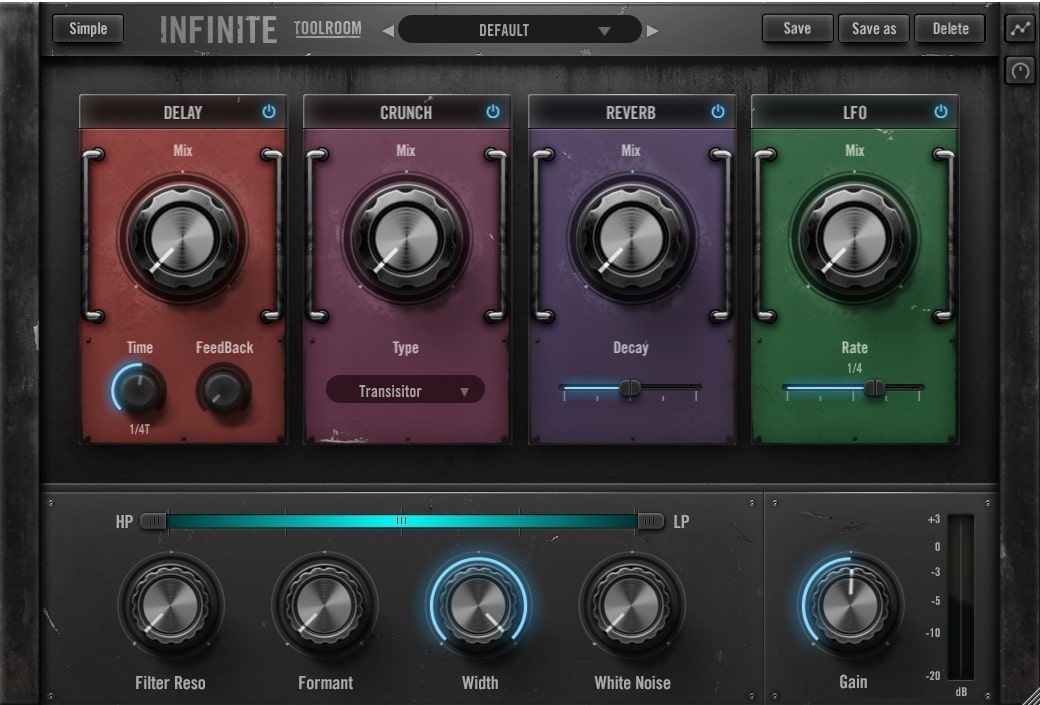The width and height of the screenshot is (1040, 705).
Task: Click the HP handle on the filter band
Action: (x=152, y=521)
